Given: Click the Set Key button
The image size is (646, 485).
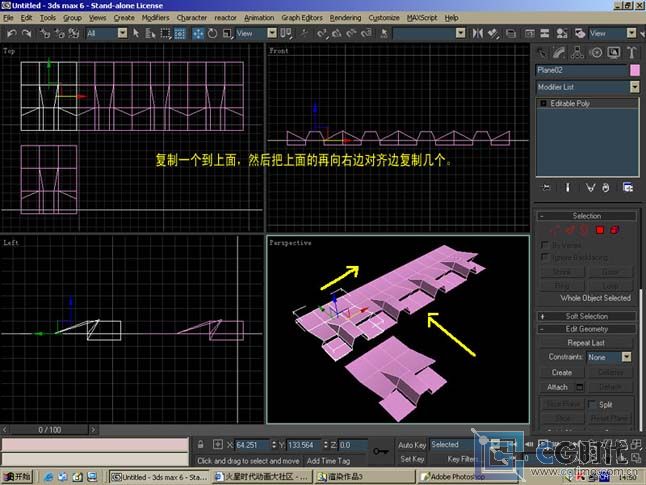Looking at the screenshot, I should pyautogui.click(x=412, y=459).
